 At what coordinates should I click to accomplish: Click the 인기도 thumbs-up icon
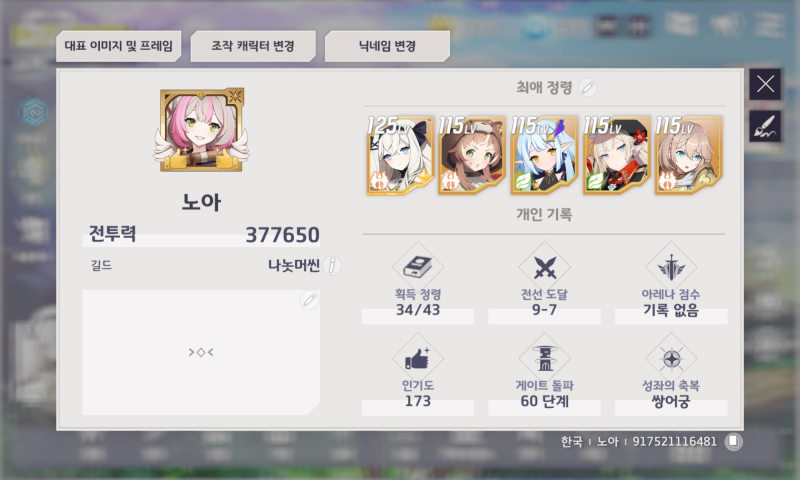417,358
